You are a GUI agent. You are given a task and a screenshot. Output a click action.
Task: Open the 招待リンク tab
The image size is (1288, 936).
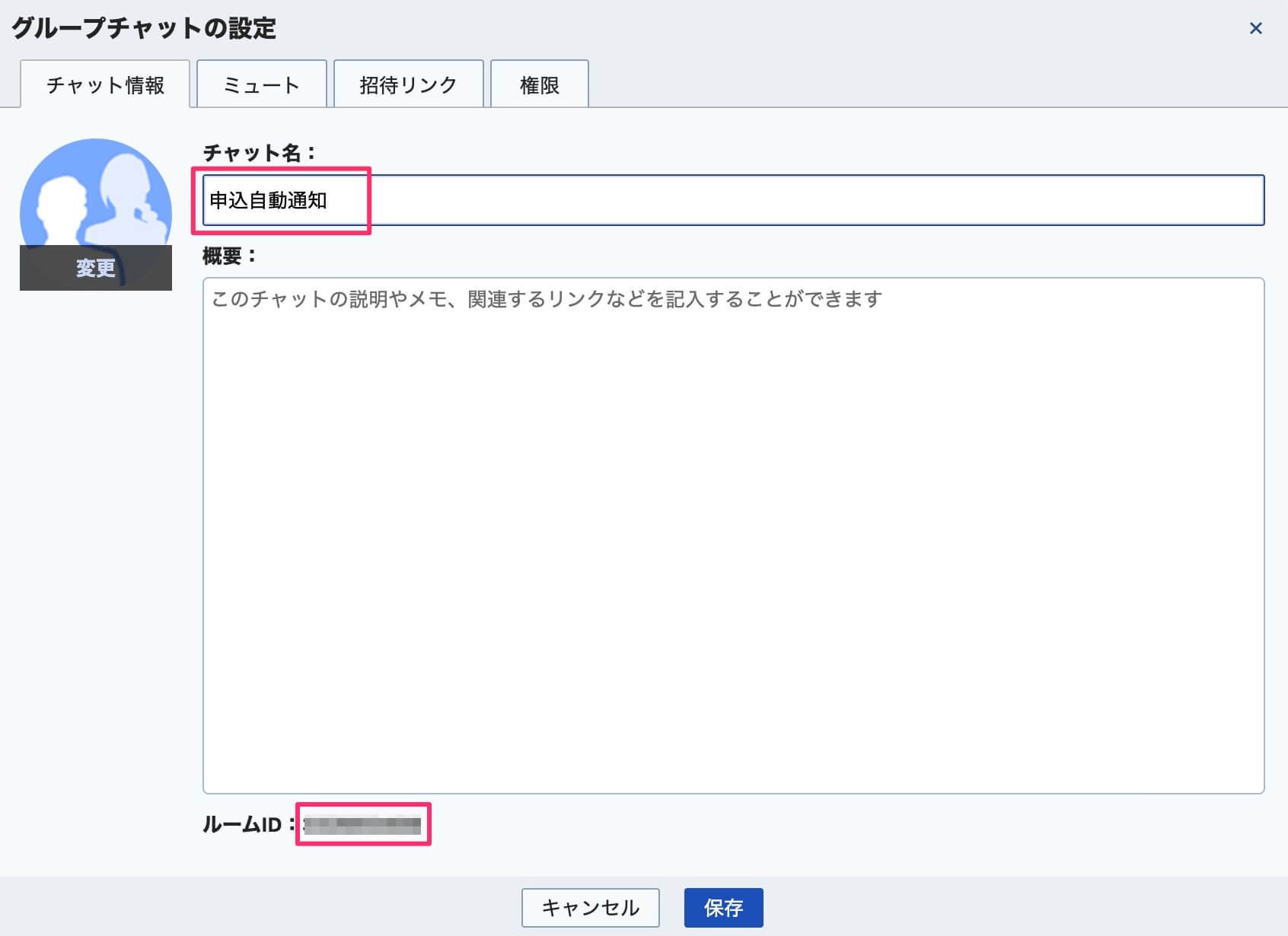(x=408, y=84)
